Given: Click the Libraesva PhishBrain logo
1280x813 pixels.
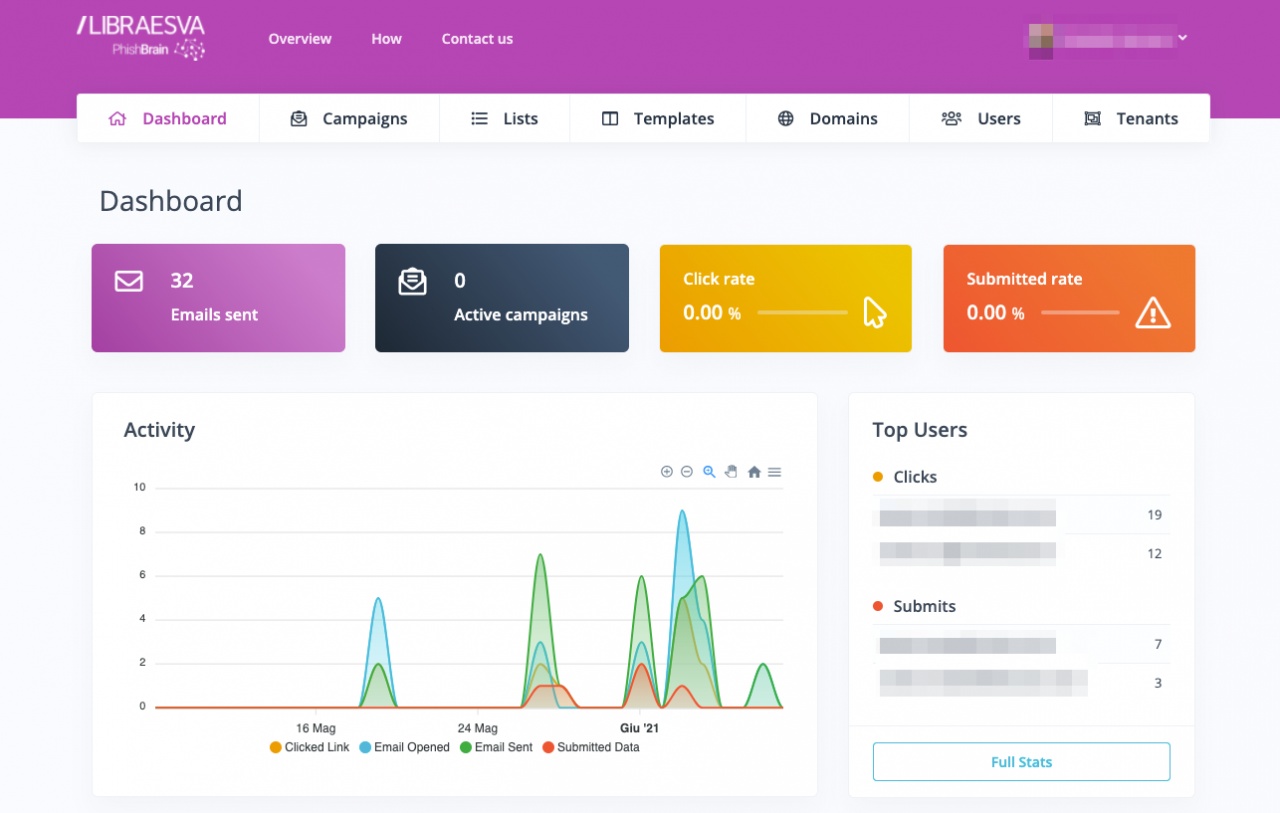Looking at the screenshot, I should click(142, 38).
